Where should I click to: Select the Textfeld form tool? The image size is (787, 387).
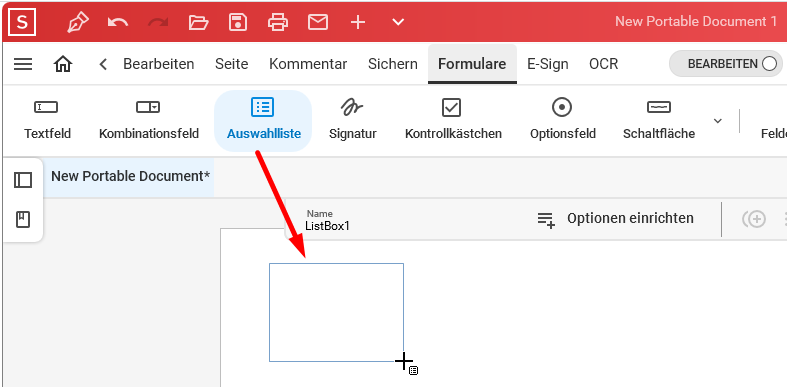click(47, 119)
